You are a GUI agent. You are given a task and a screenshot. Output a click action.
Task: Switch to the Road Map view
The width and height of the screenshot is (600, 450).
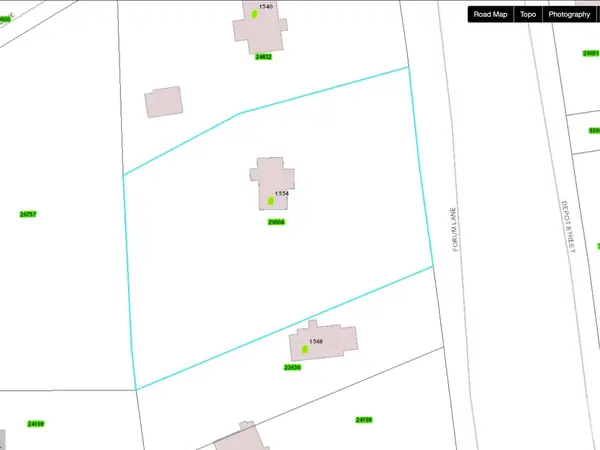[x=490, y=15]
